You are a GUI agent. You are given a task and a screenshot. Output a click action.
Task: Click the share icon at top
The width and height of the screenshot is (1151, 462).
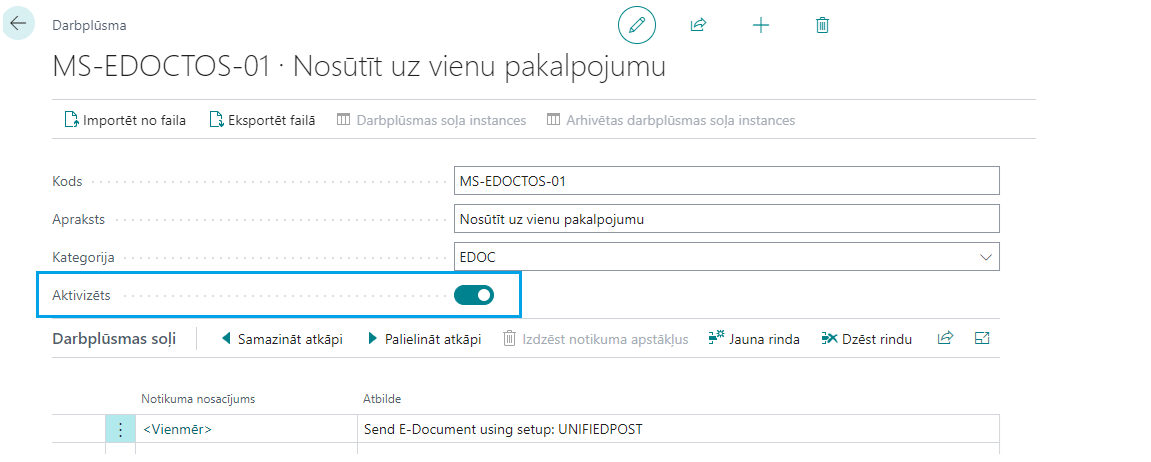pos(699,25)
